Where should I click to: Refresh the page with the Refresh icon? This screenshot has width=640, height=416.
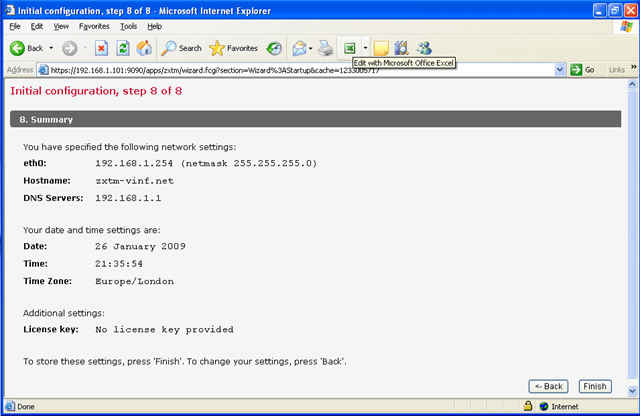click(x=123, y=48)
